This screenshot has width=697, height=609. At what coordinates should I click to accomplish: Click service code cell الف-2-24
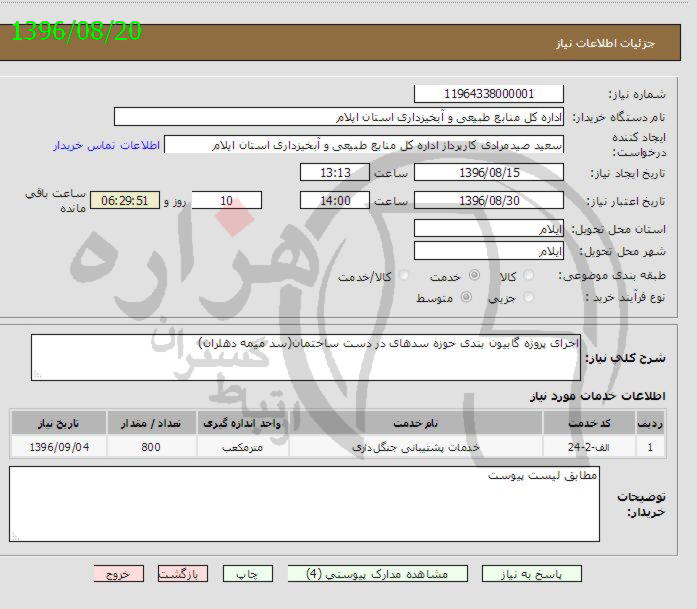click(x=589, y=447)
